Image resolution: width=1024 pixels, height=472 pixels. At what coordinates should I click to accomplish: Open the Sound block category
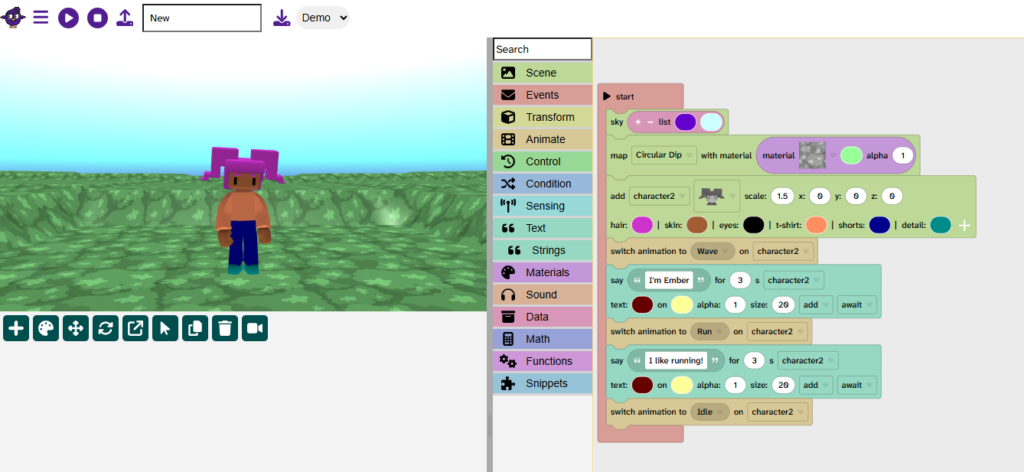[543, 294]
